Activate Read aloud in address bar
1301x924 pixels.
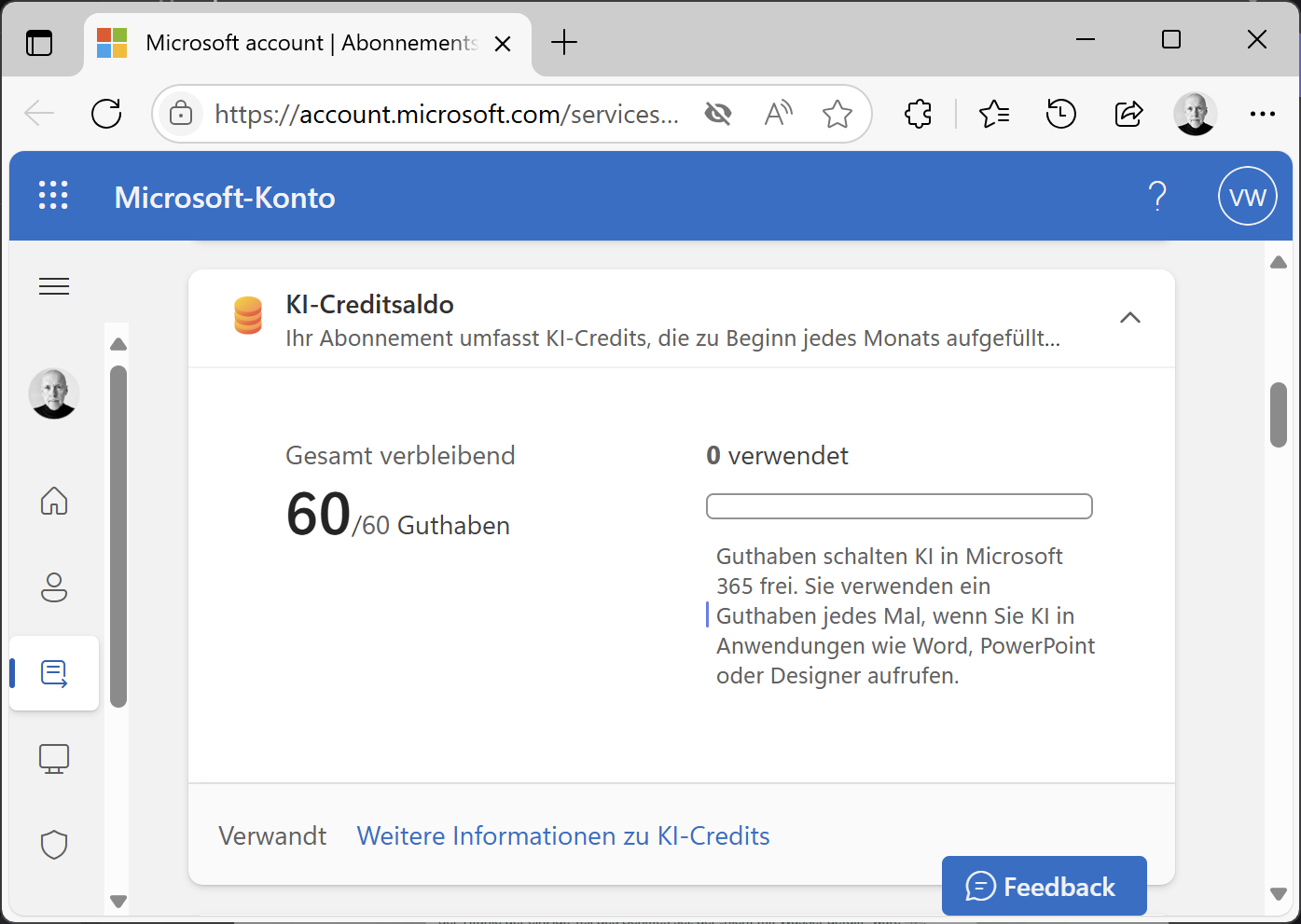[x=779, y=114]
